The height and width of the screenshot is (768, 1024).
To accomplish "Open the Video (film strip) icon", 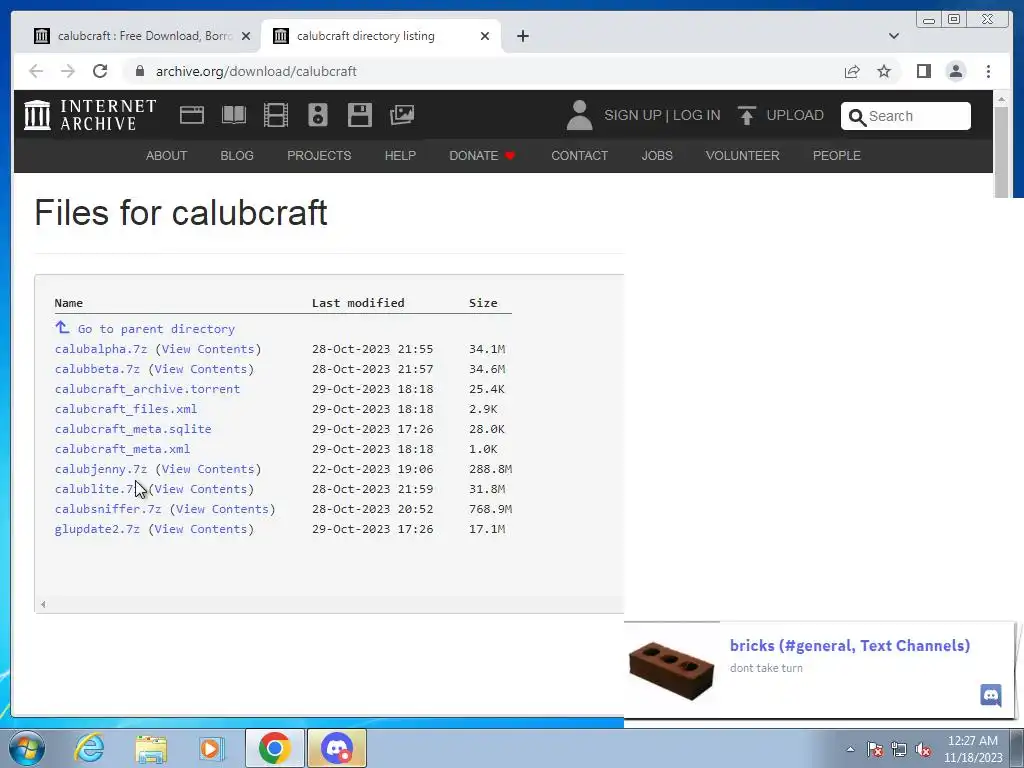I will 276,115.
